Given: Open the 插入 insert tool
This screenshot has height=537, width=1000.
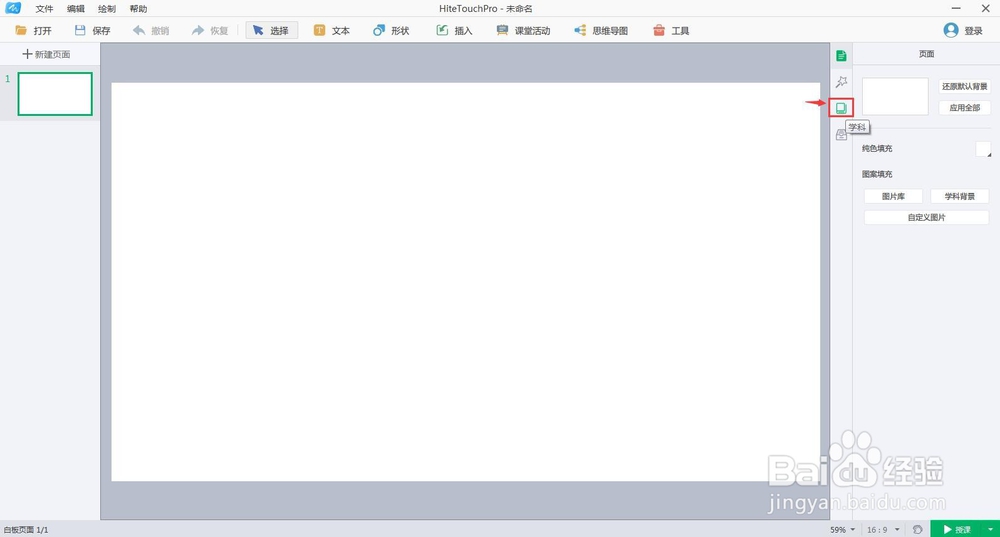Looking at the screenshot, I should 454,31.
